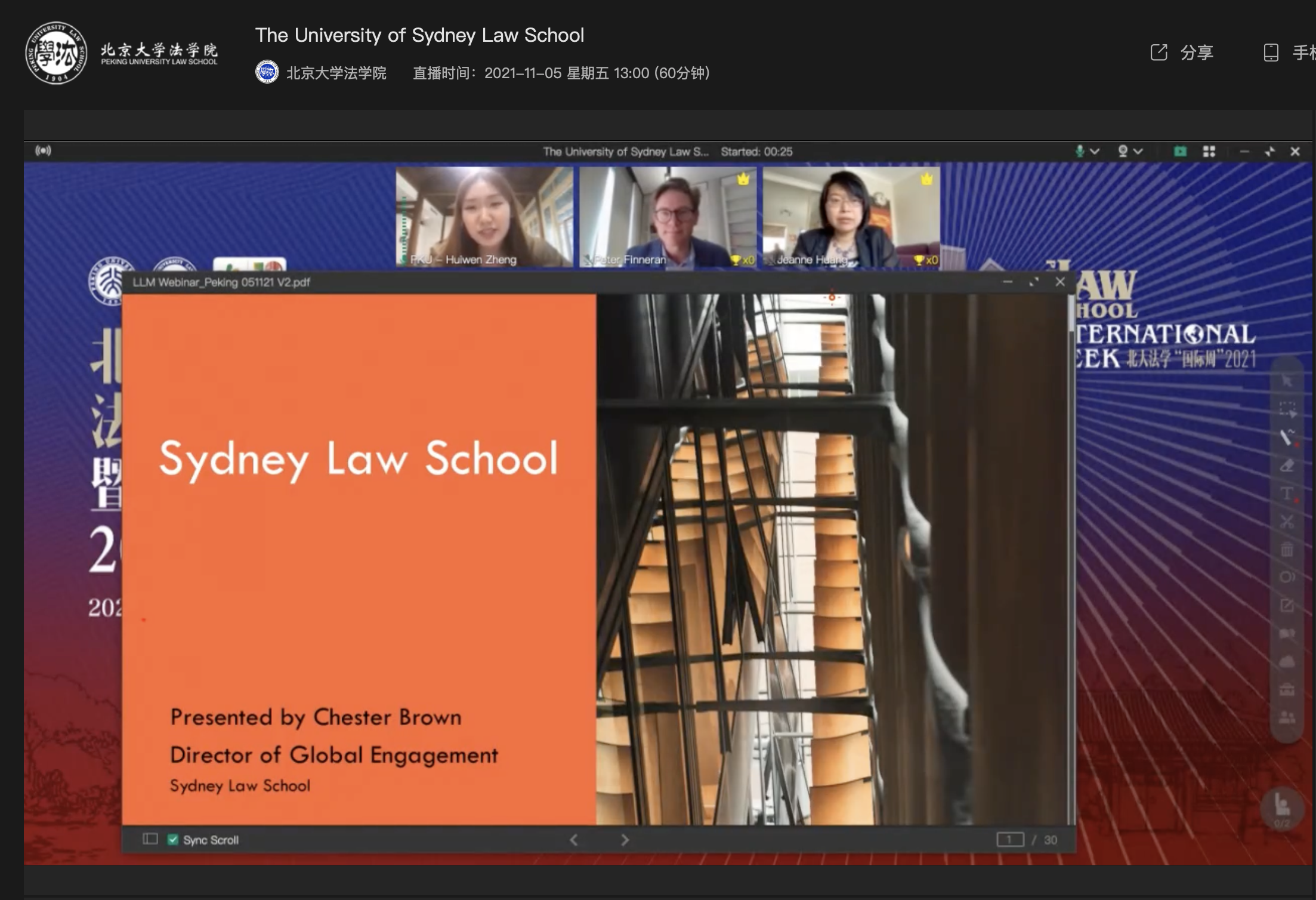
Task: Go to previous PDF page
Action: (x=573, y=840)
